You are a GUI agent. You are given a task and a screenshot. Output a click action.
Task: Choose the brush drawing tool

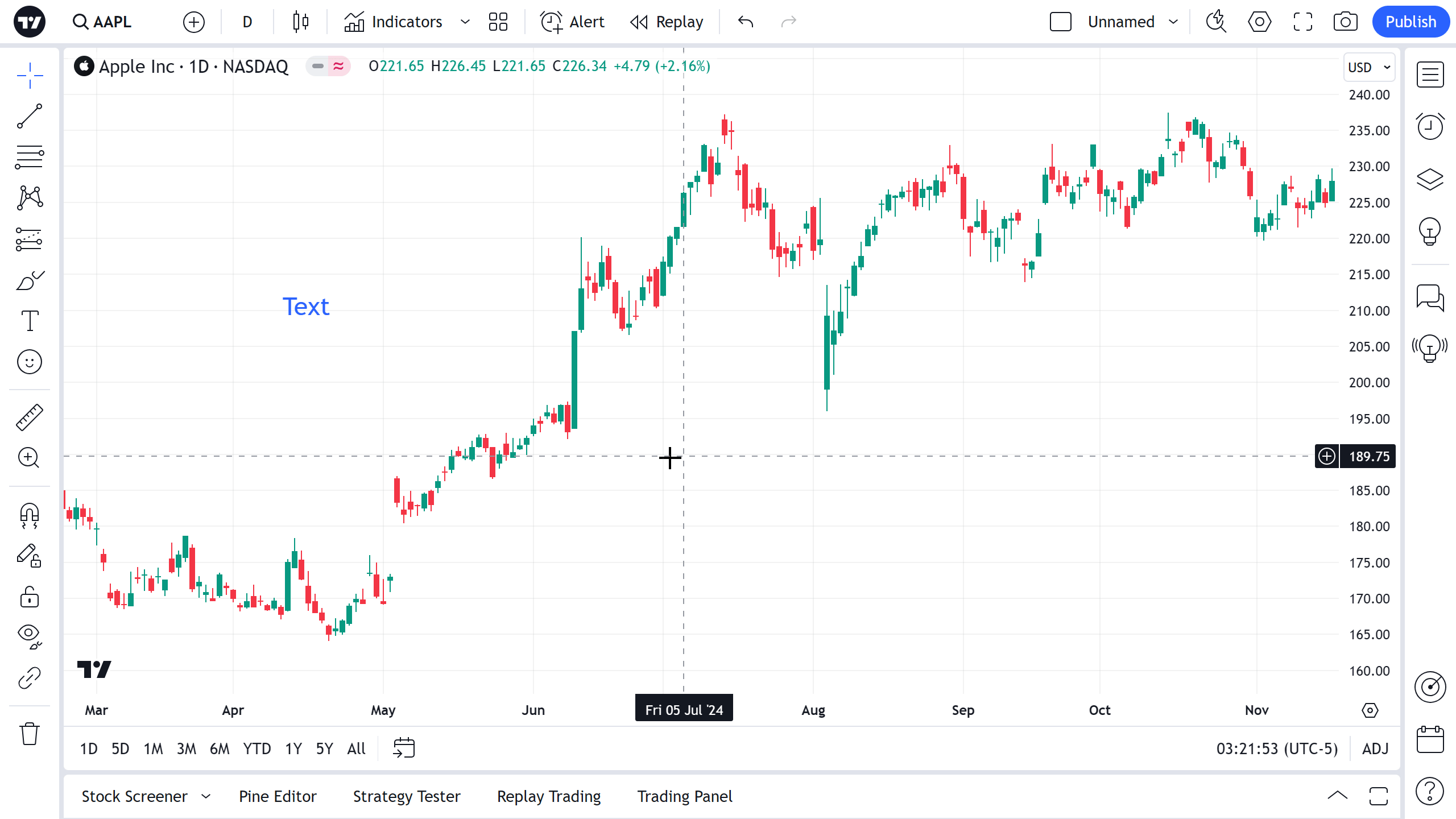pyautogui.click(x=30, y=280)
